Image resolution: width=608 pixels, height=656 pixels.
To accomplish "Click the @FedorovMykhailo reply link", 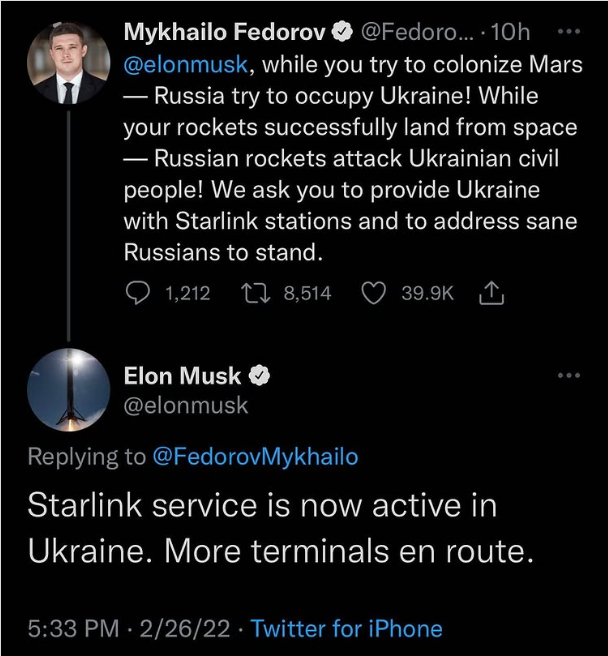I will pyautogui.click(x=255, y=457).
